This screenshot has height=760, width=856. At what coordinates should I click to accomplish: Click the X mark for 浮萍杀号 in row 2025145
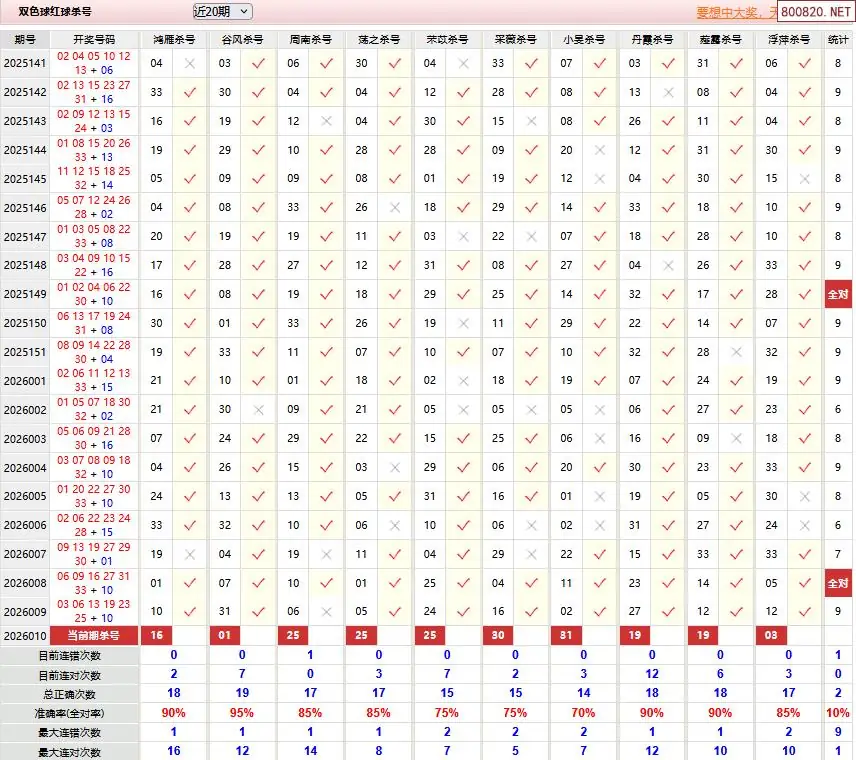[805, 179]
